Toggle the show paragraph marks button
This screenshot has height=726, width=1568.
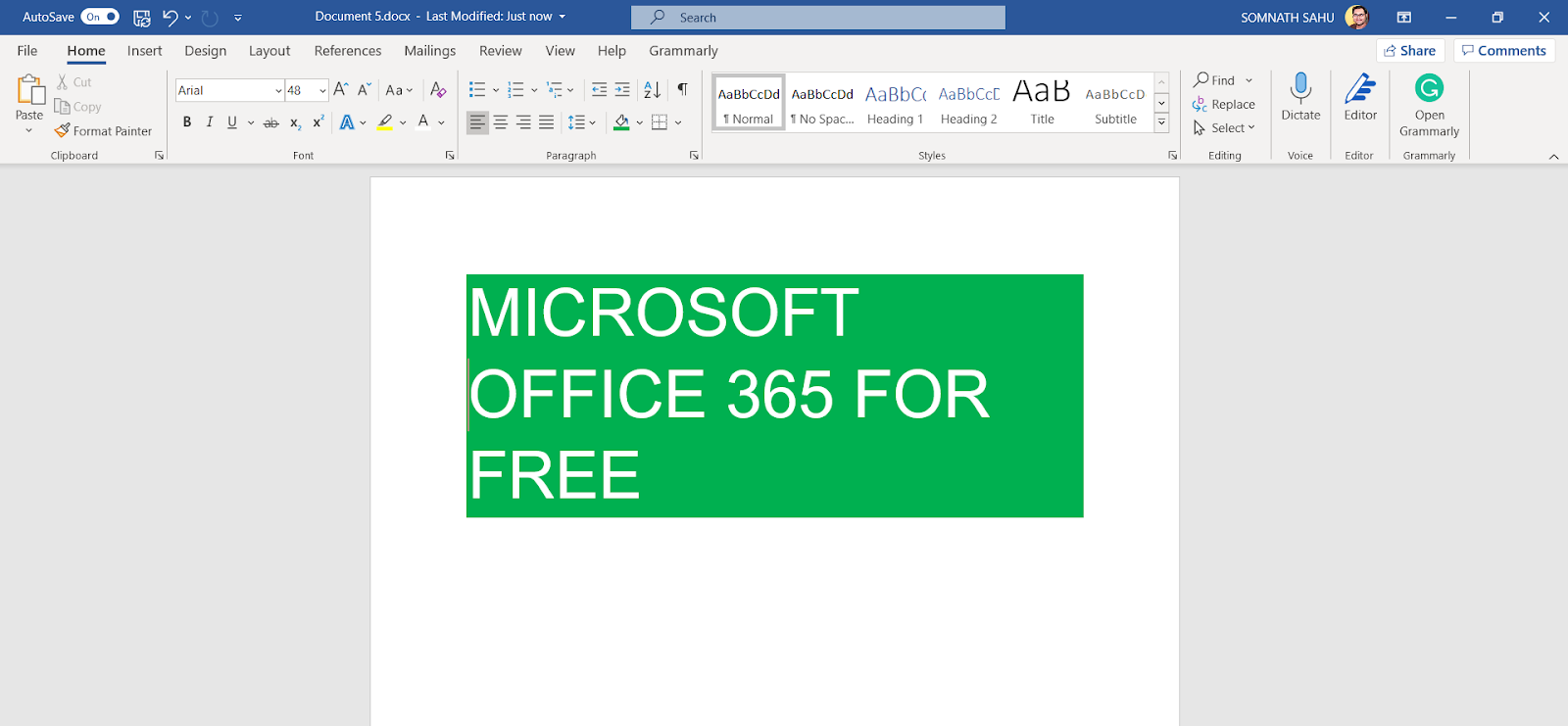pos(682,90)
